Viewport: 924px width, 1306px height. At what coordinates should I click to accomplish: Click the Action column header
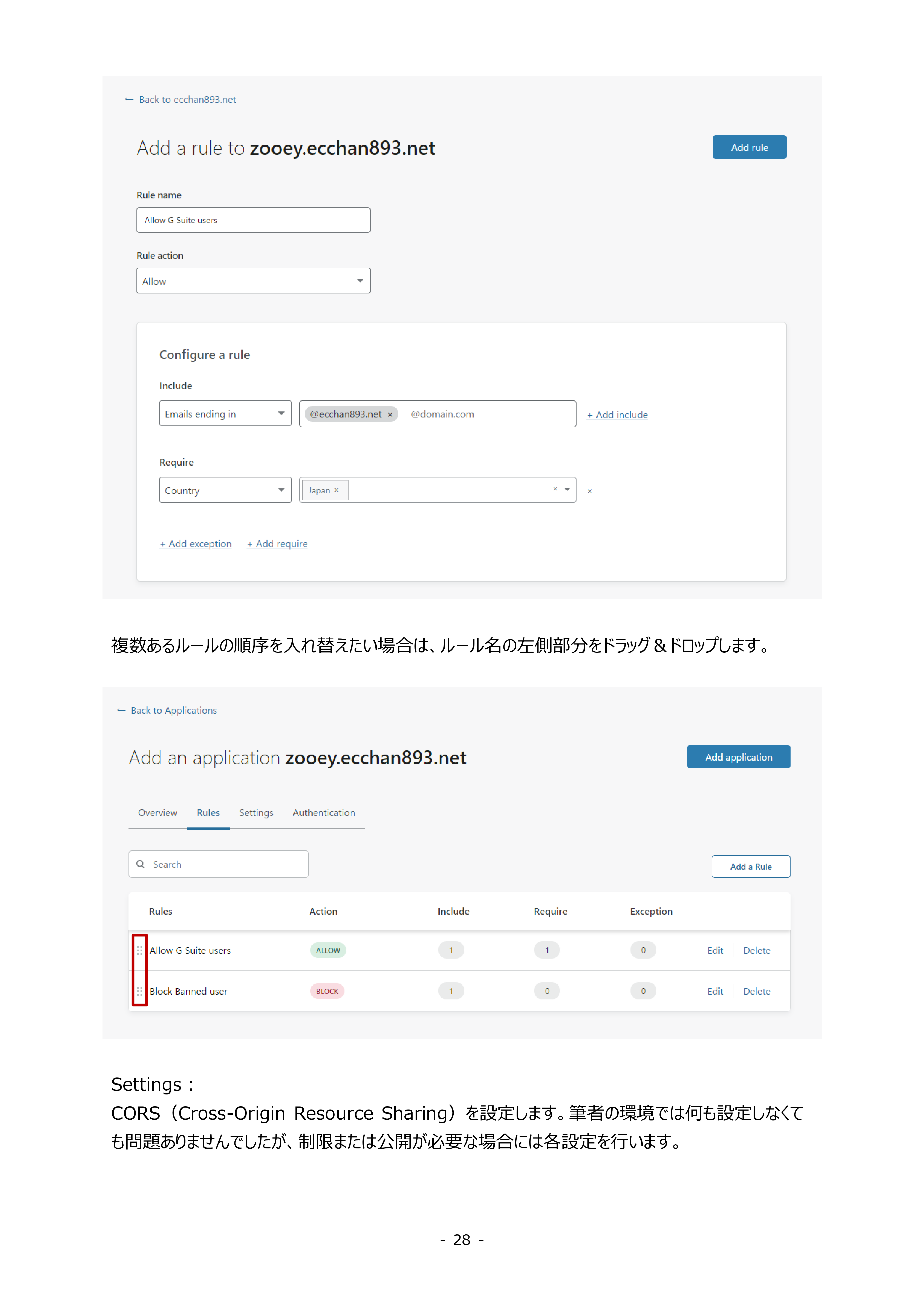323,912
